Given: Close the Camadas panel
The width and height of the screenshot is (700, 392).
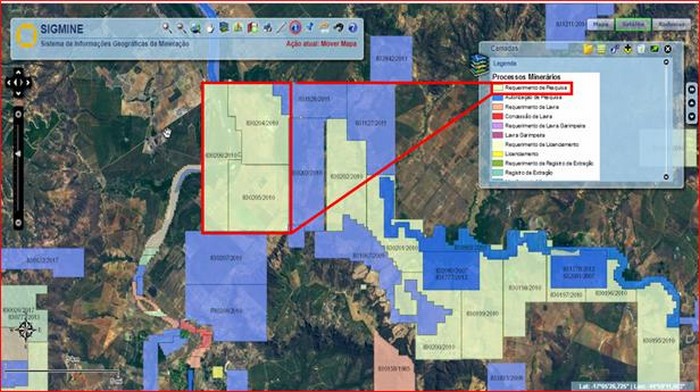Looking at the screenshot, I should (x=668, y=49).
